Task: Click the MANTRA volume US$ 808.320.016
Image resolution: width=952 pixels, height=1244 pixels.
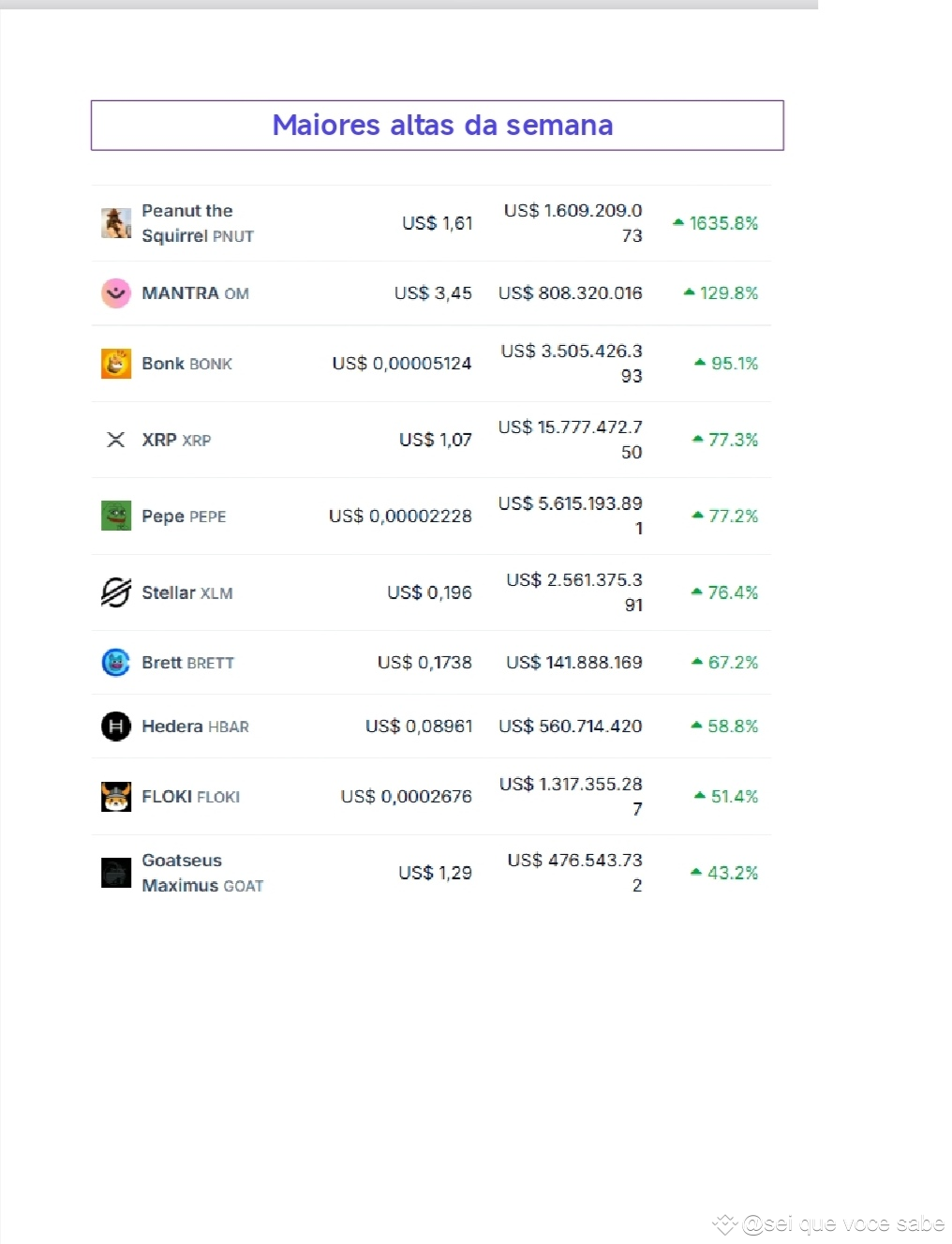Action: point(571,293)
